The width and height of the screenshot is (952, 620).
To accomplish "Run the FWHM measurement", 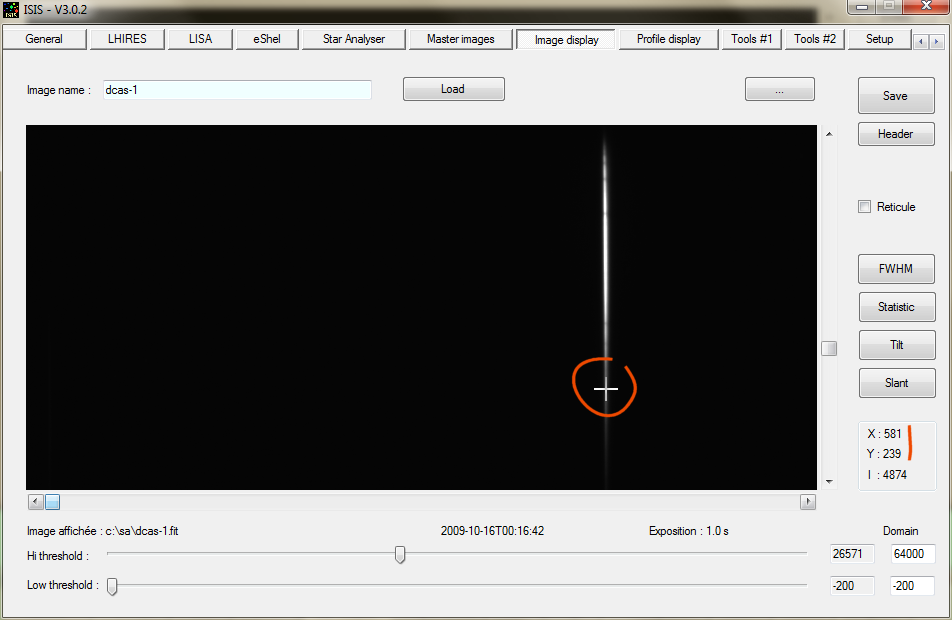I will point(896,269).
